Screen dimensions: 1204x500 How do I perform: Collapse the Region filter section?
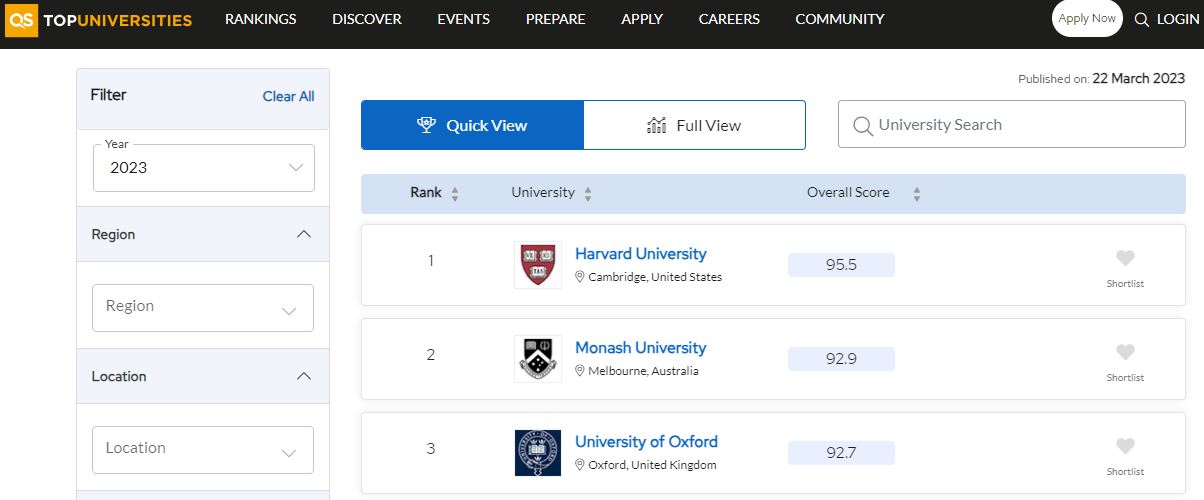304,234
